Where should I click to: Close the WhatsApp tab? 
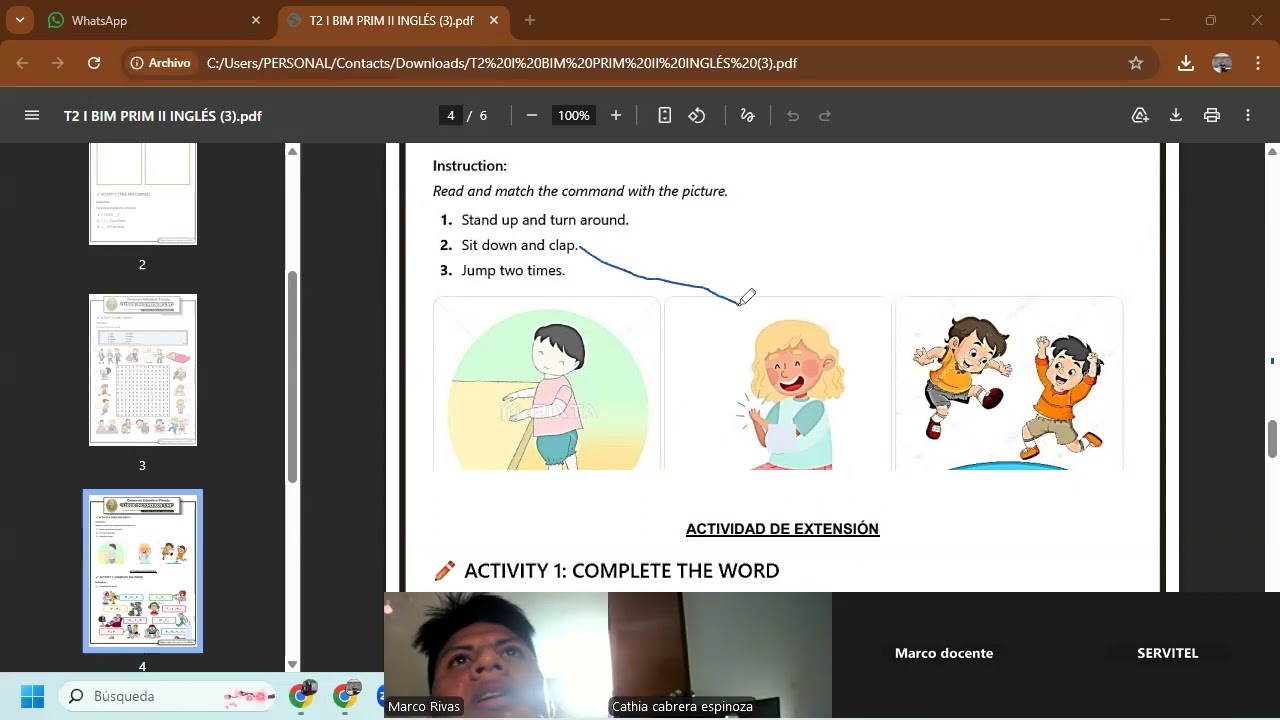256,20
